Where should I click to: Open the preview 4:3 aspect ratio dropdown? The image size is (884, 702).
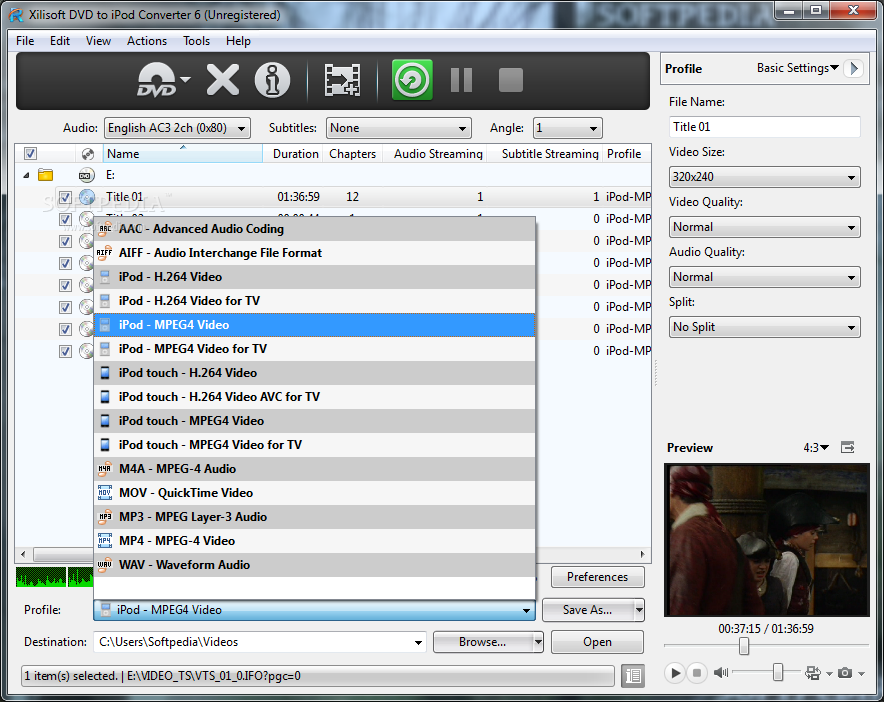816,448
